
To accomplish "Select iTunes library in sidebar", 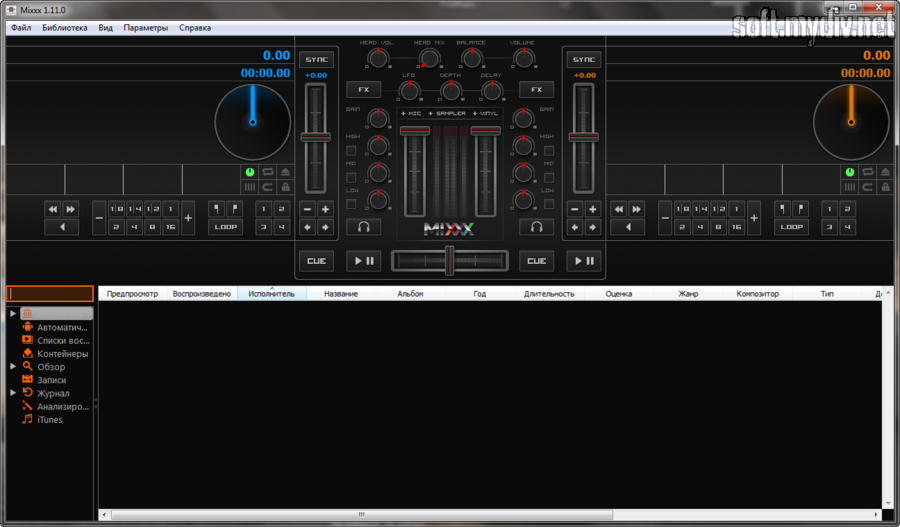I will [42, 420].
